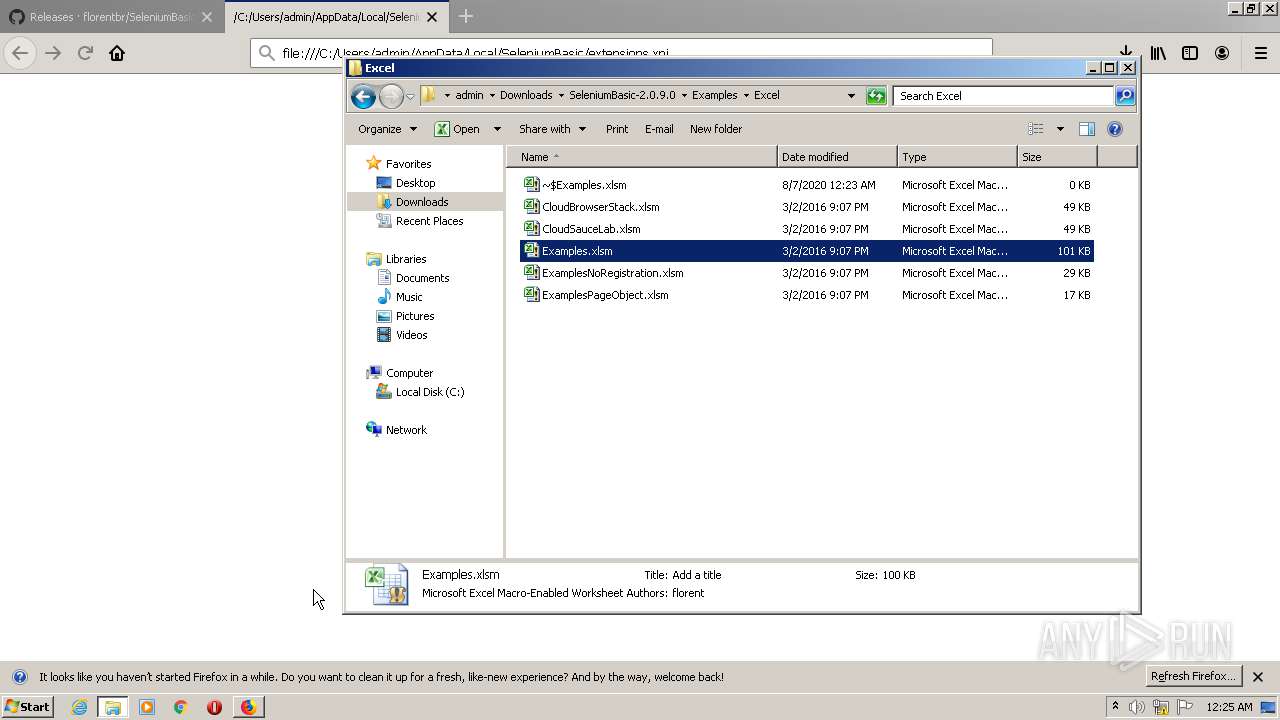Click the ExamplesPageObject.xlsm file icon
This screenshot has height=720, width=1280.
click(x=532, y=295)
